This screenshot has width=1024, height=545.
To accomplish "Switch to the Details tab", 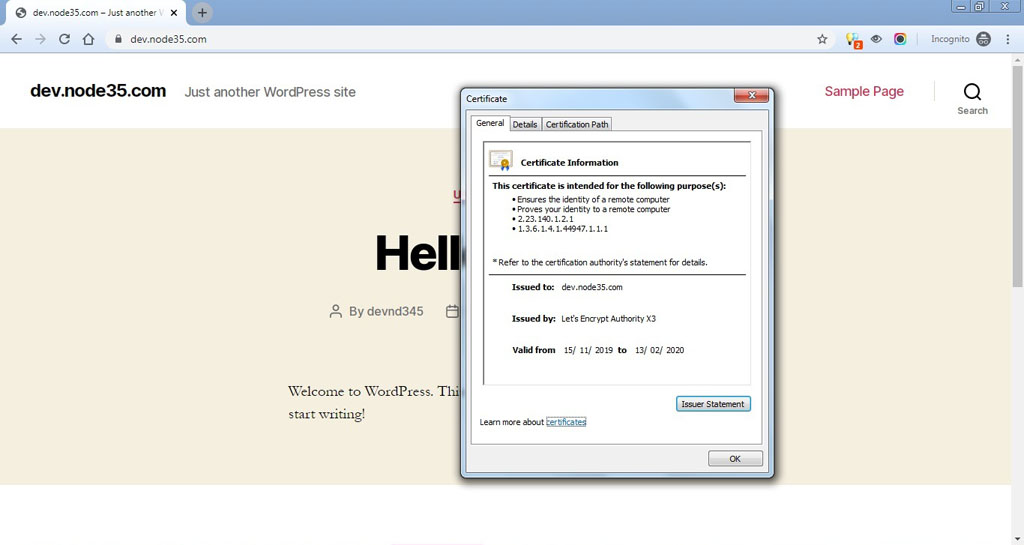I will tap(525, 124).
